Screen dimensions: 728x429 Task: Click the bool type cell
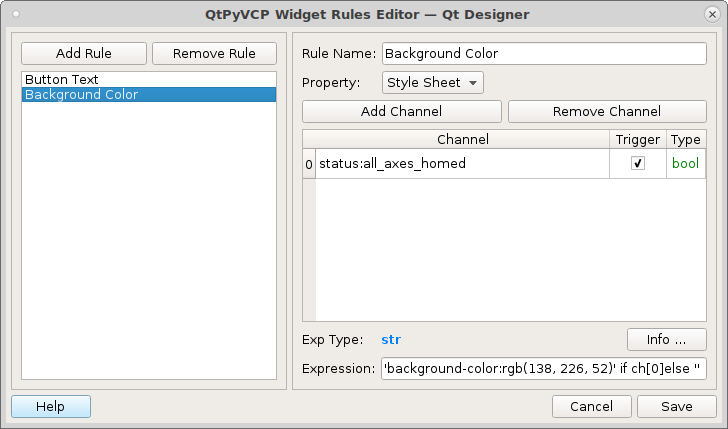coord(686,163)
